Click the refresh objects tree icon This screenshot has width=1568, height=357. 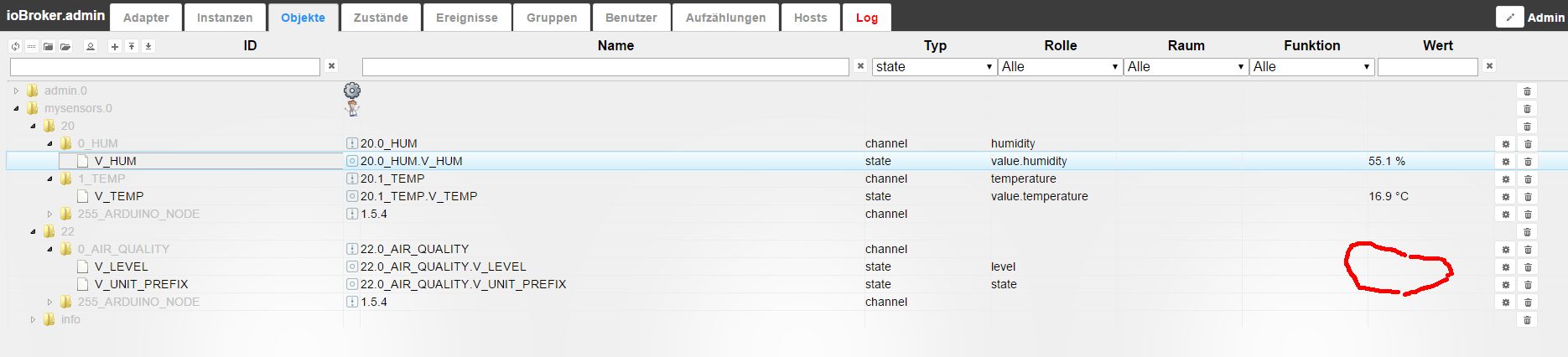[15, 46]
